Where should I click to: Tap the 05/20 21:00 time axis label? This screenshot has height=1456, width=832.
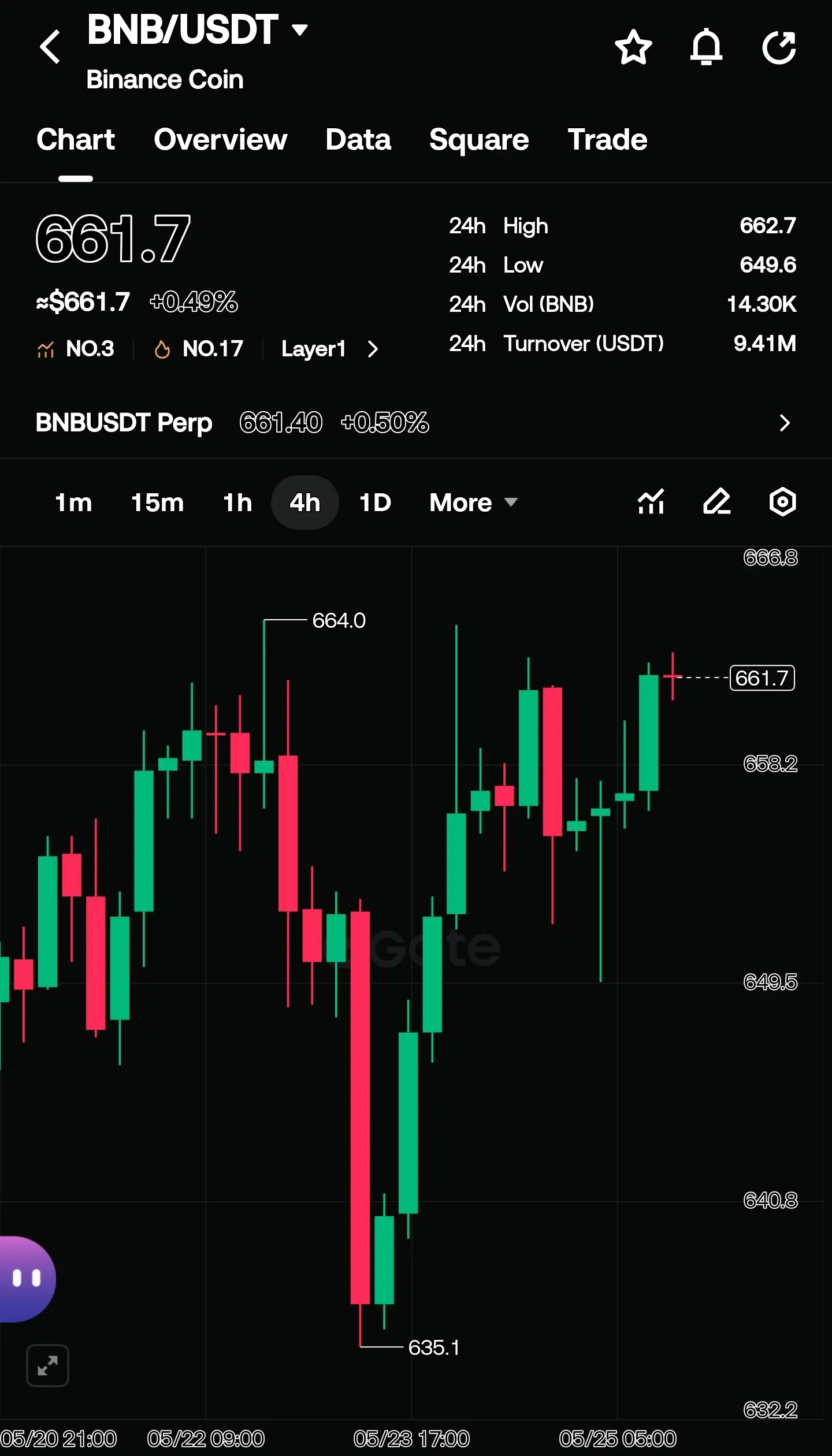tap(58, 1439)
